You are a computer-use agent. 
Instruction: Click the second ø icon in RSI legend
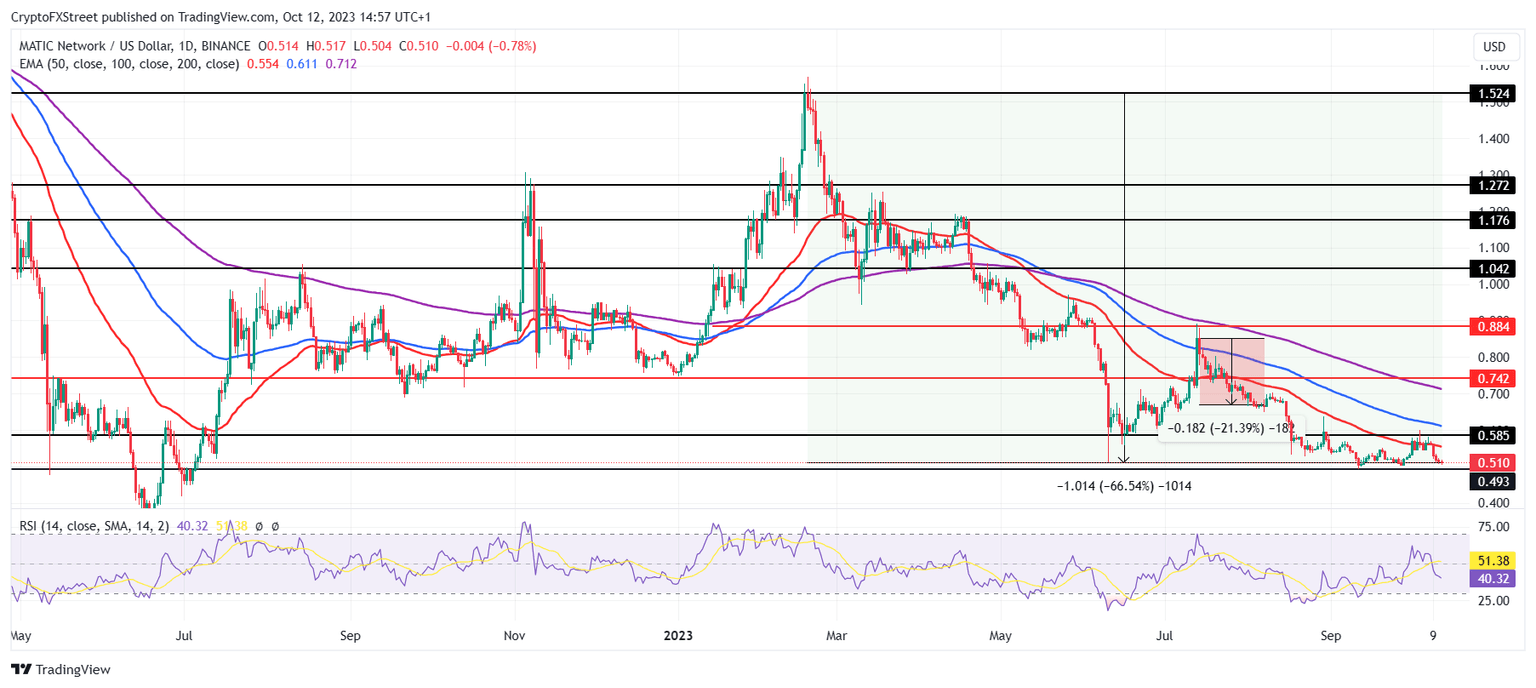tap(274, 525)
